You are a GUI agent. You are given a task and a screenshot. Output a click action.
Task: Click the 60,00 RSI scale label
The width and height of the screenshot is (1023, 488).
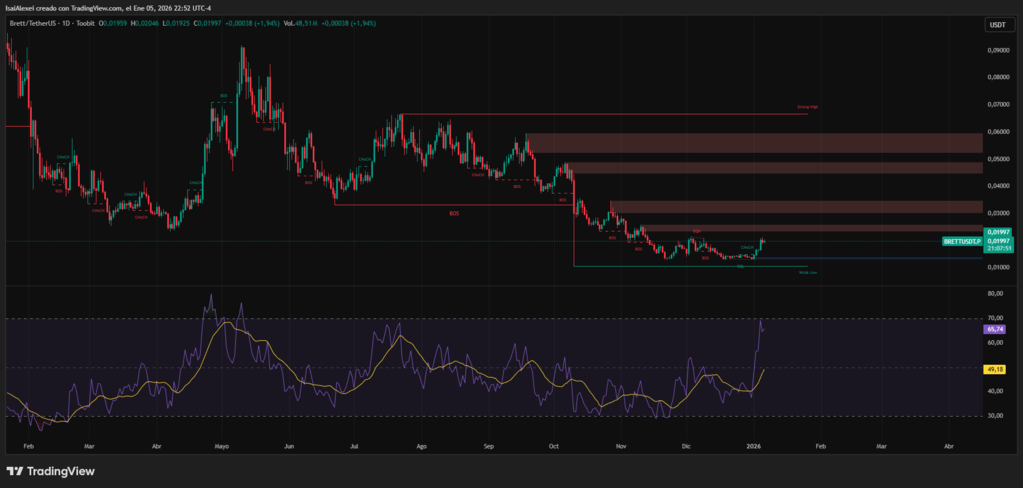tap(995, 343)
